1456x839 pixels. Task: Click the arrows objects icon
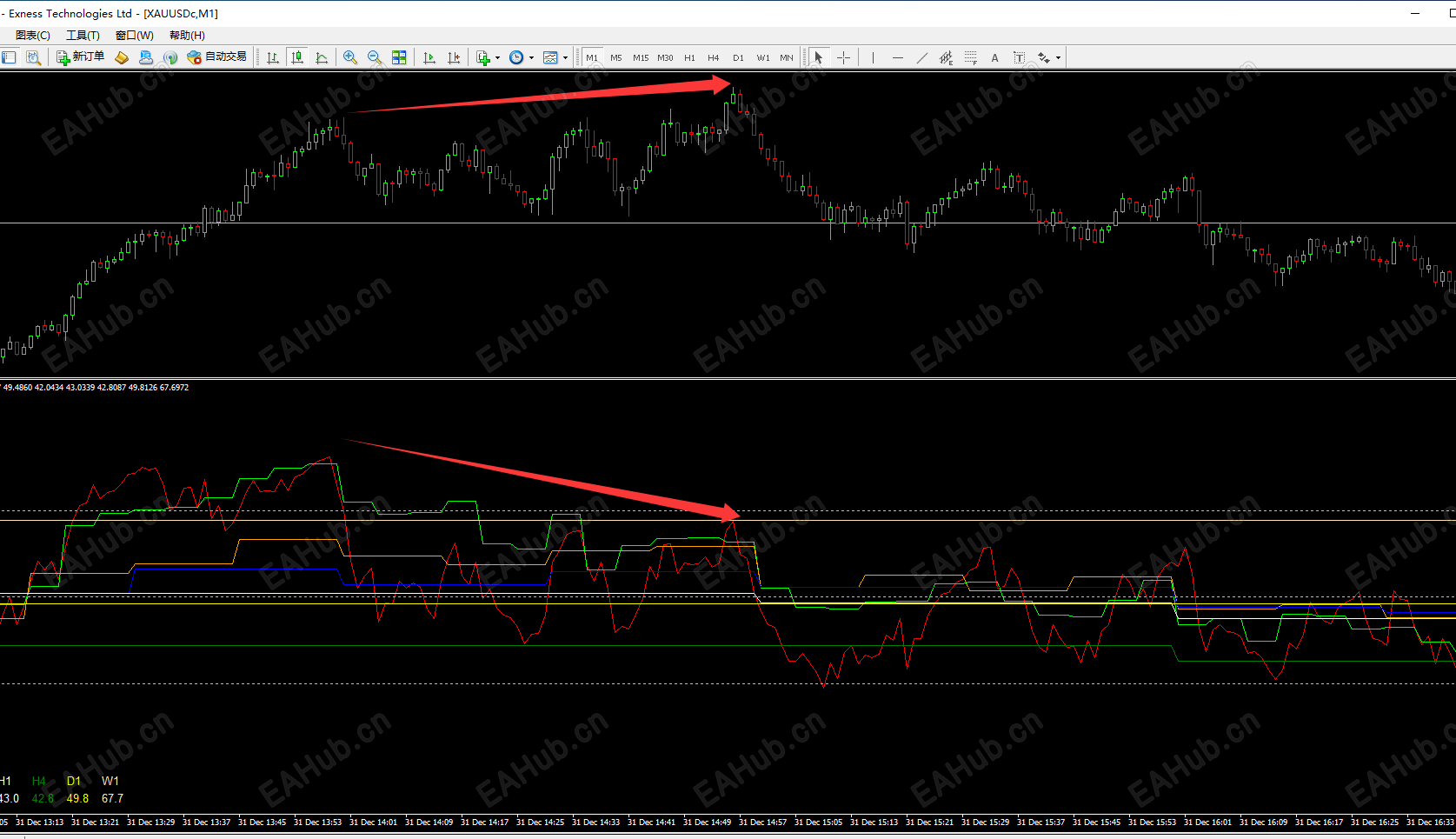(1043, 57)
